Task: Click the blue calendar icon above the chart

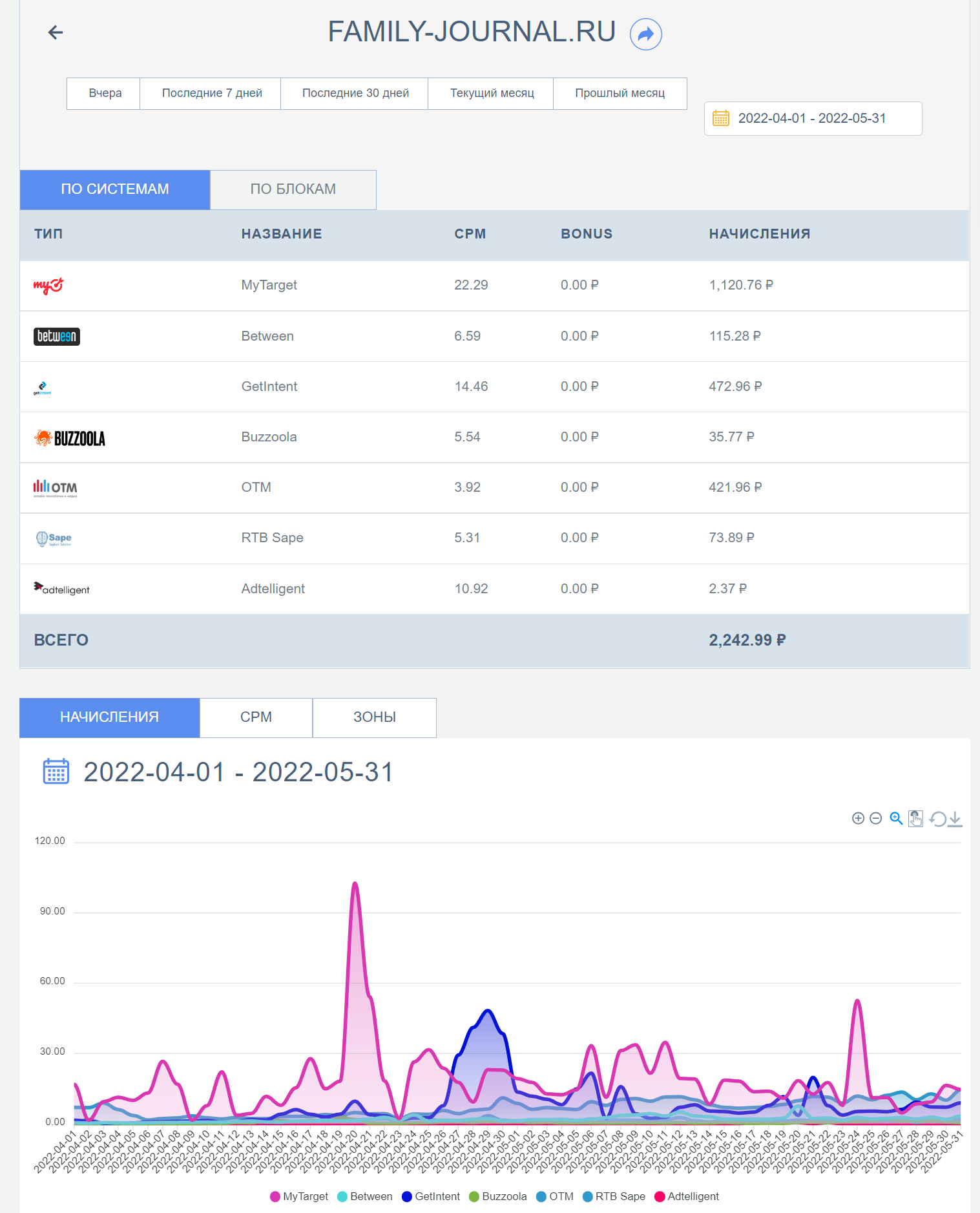Action: coord(56,772)
